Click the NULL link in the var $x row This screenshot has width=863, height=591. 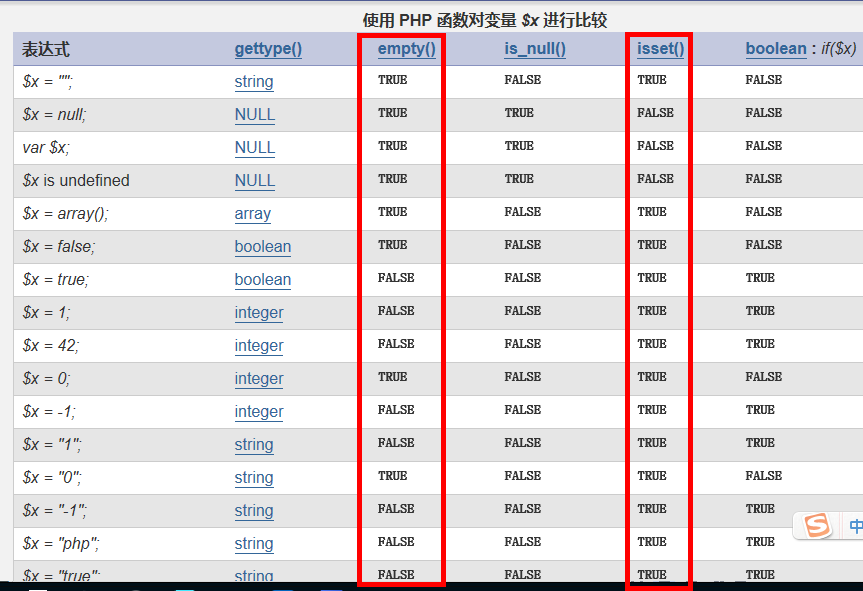[x=255, y=147]
